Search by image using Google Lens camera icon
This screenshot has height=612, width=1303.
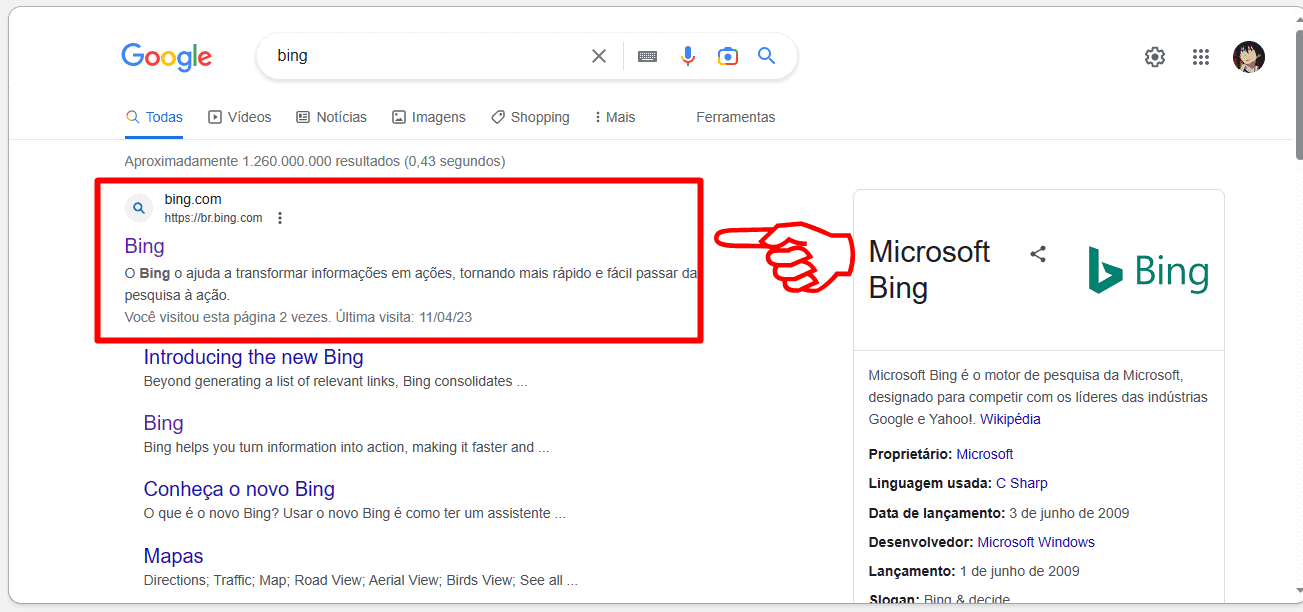(x=727, y=56)
